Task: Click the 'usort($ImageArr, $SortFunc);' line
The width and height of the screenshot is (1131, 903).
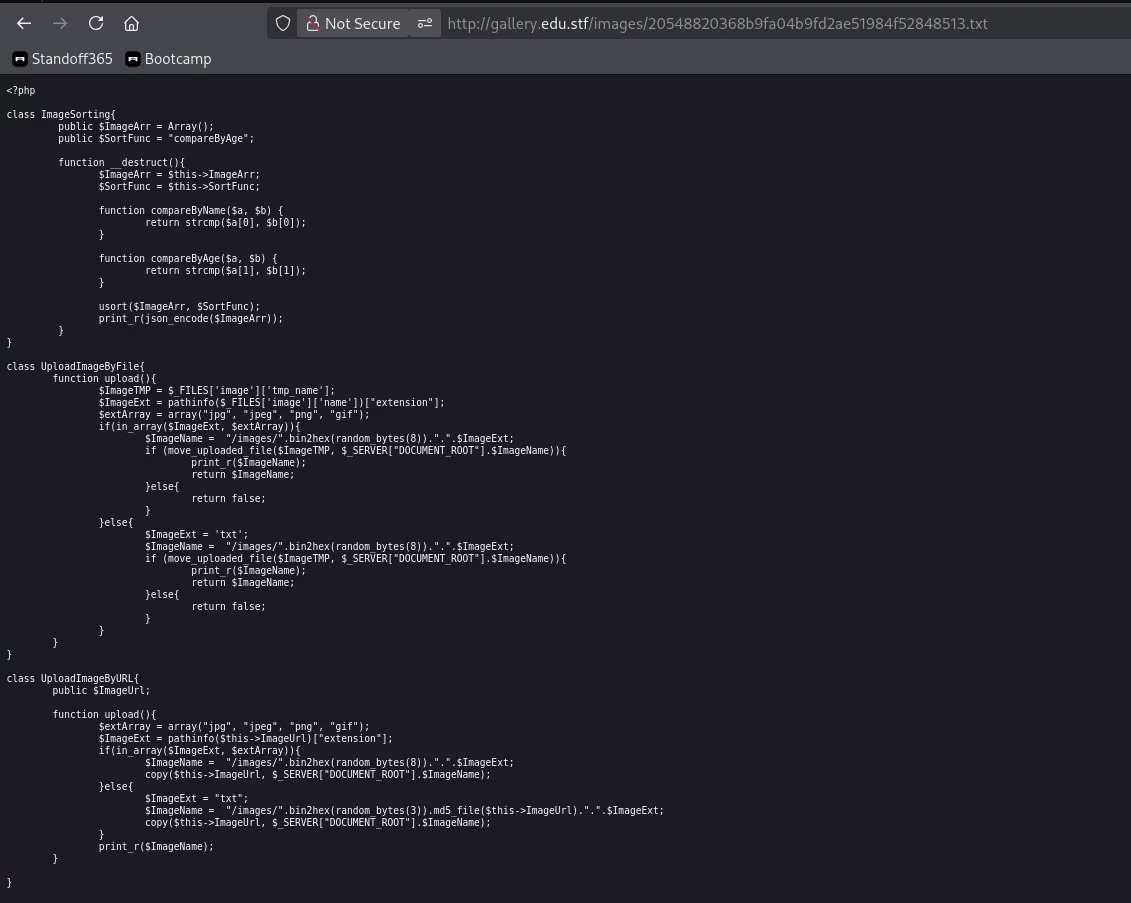Action: point(179,307)
